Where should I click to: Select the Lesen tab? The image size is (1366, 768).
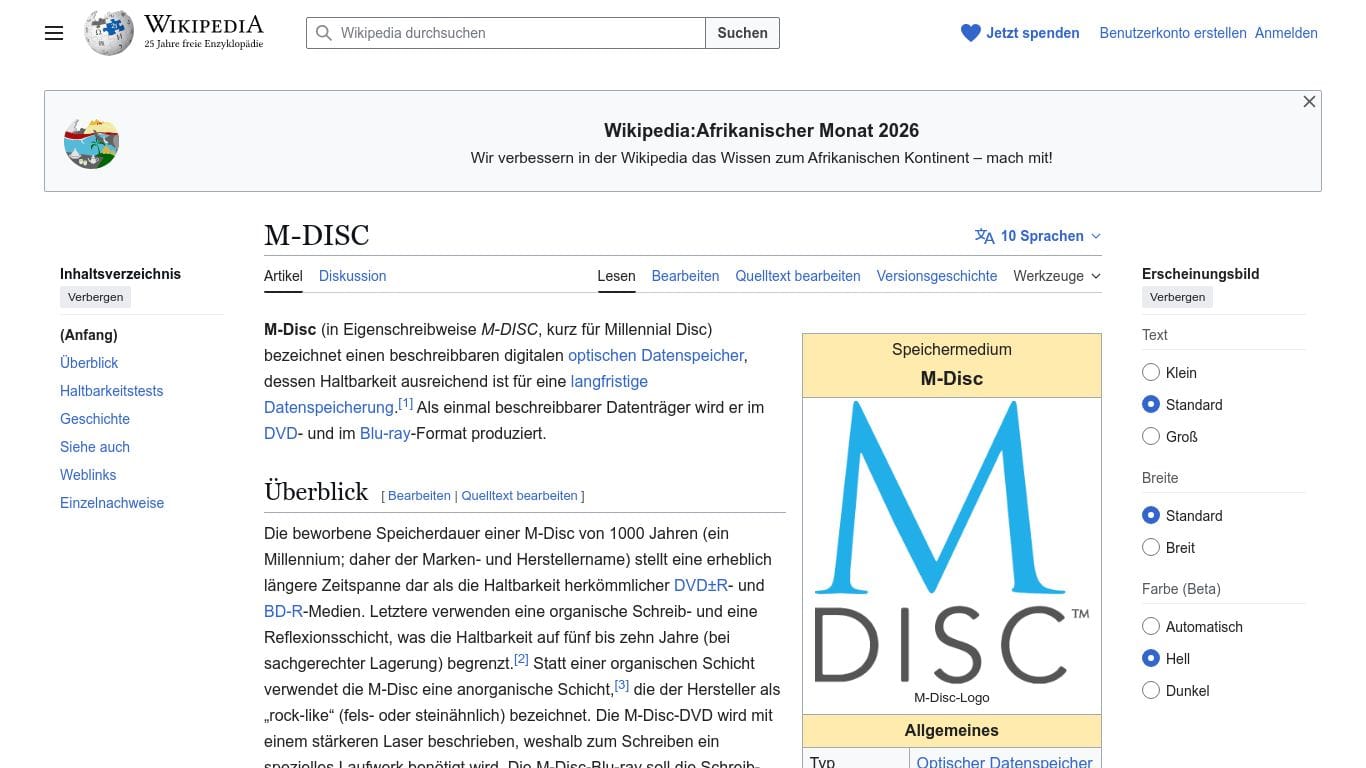click(616, 276)
